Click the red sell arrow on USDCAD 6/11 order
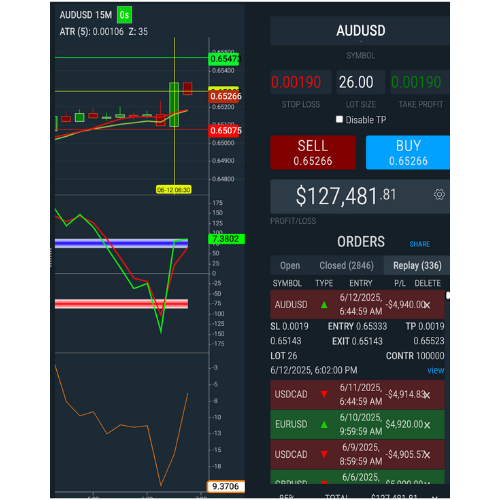The image size is (500, 500). (x=324, y=394)
